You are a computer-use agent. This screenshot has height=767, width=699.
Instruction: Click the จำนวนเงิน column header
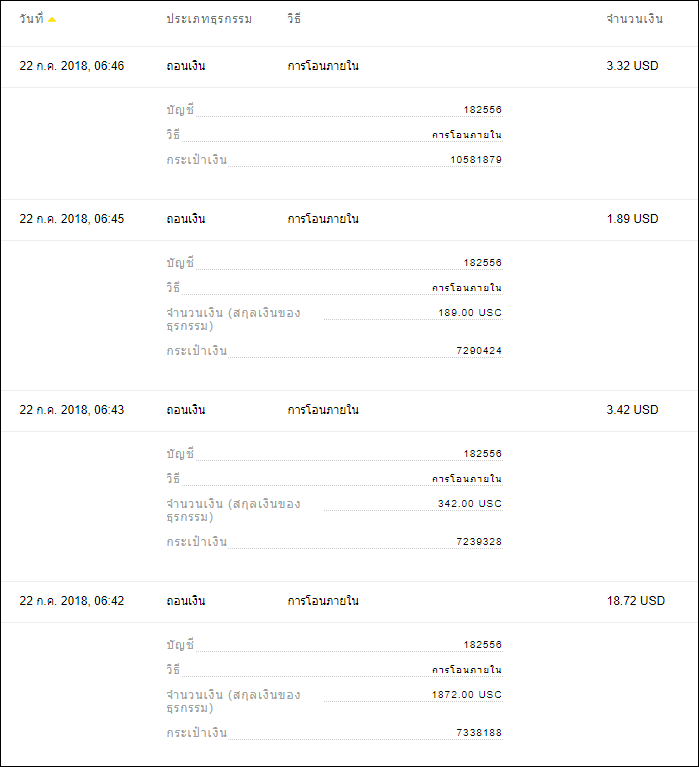click(x=634, y=19)
